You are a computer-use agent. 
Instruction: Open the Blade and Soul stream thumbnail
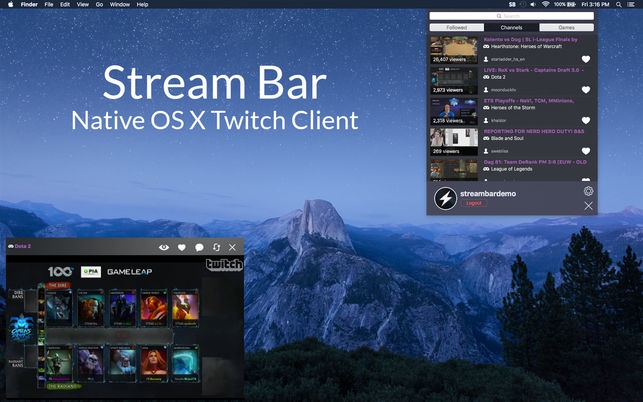454,142
